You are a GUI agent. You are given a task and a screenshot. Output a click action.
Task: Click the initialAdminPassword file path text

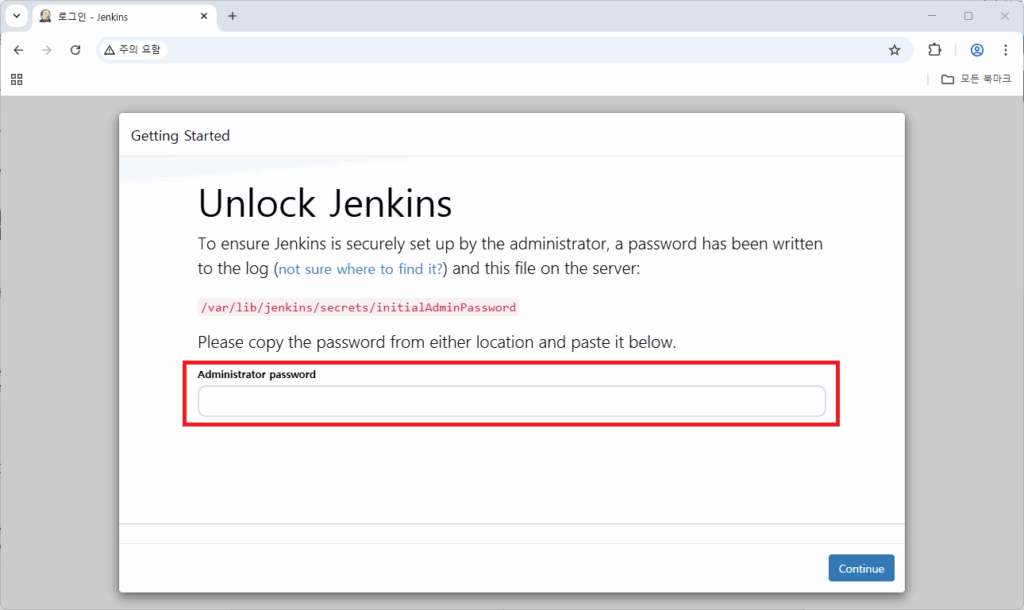358,307
